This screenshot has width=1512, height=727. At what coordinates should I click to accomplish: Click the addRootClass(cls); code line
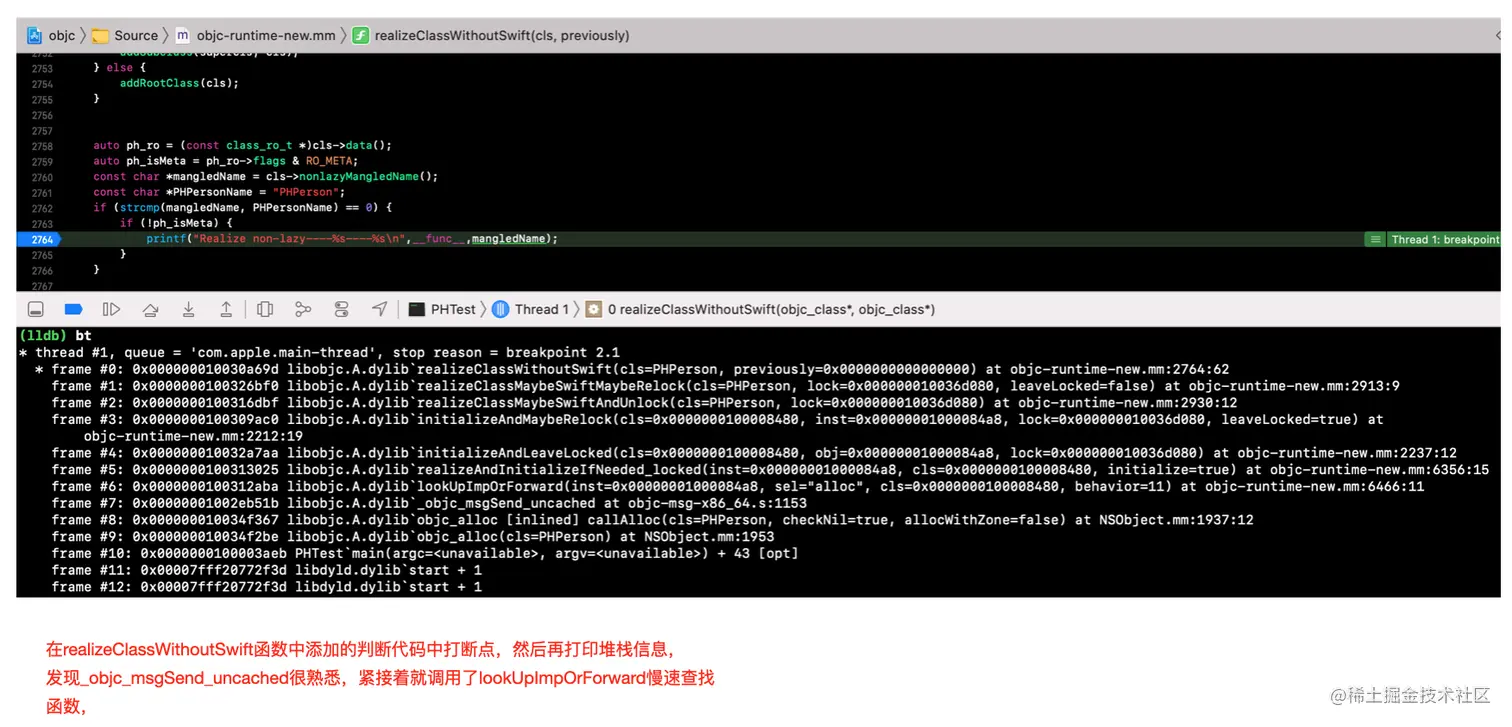pyautogui.click(x=179, y=83)
